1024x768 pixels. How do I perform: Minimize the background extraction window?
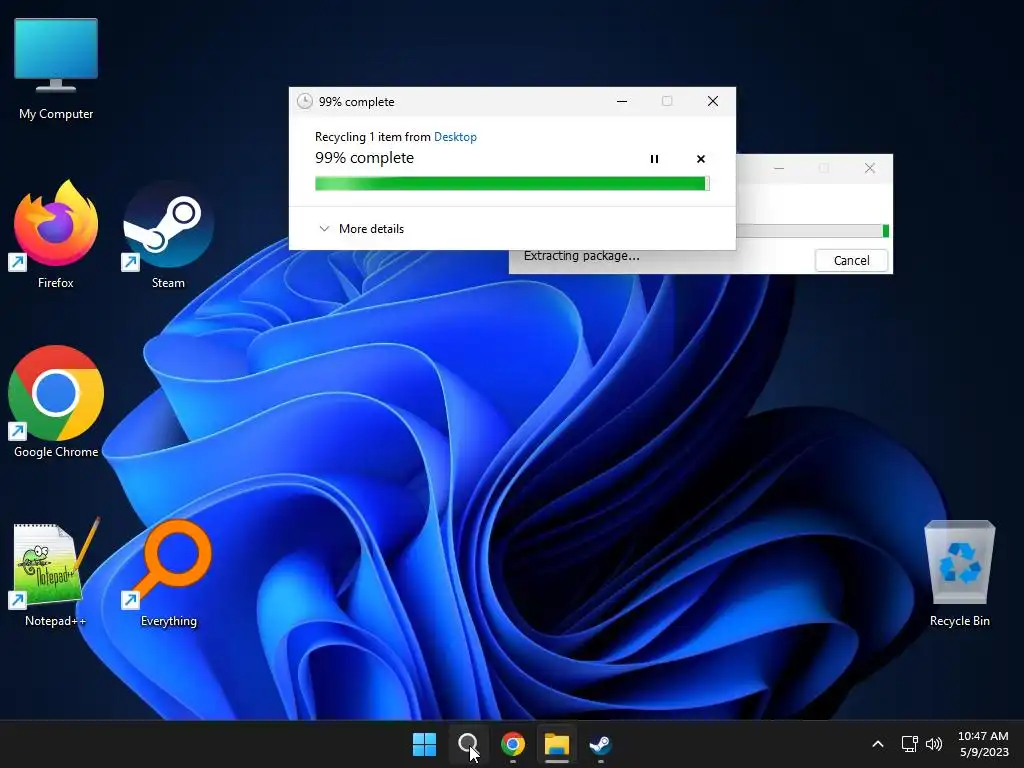click(x=779, y=168)
